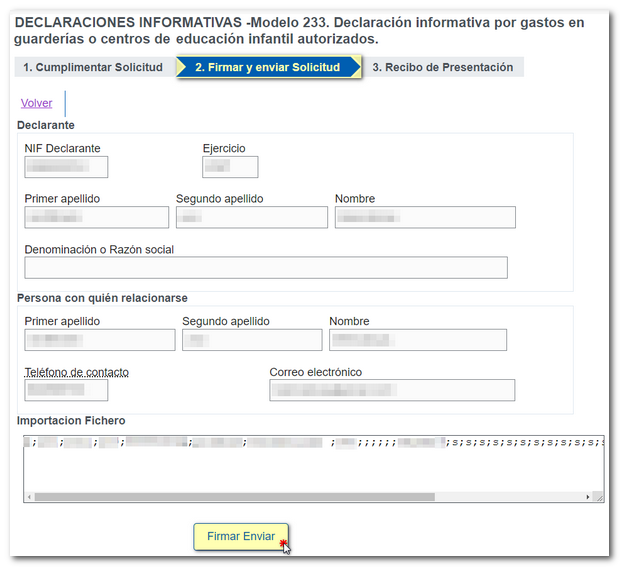The height and width of the screenshot is (567, 620).
Task: Click the Declarante Nombre field
Action: coord(425,217)
